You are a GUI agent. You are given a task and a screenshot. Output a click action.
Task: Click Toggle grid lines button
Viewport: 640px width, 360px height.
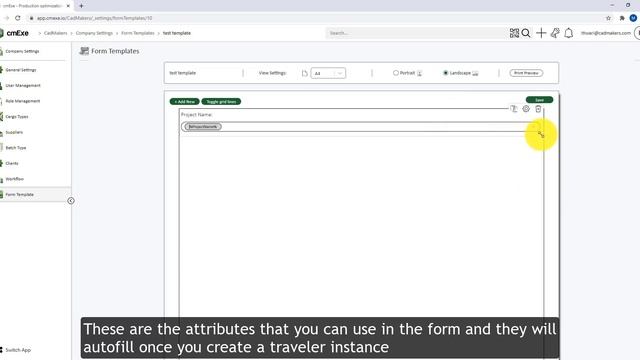tap(221, 102)
